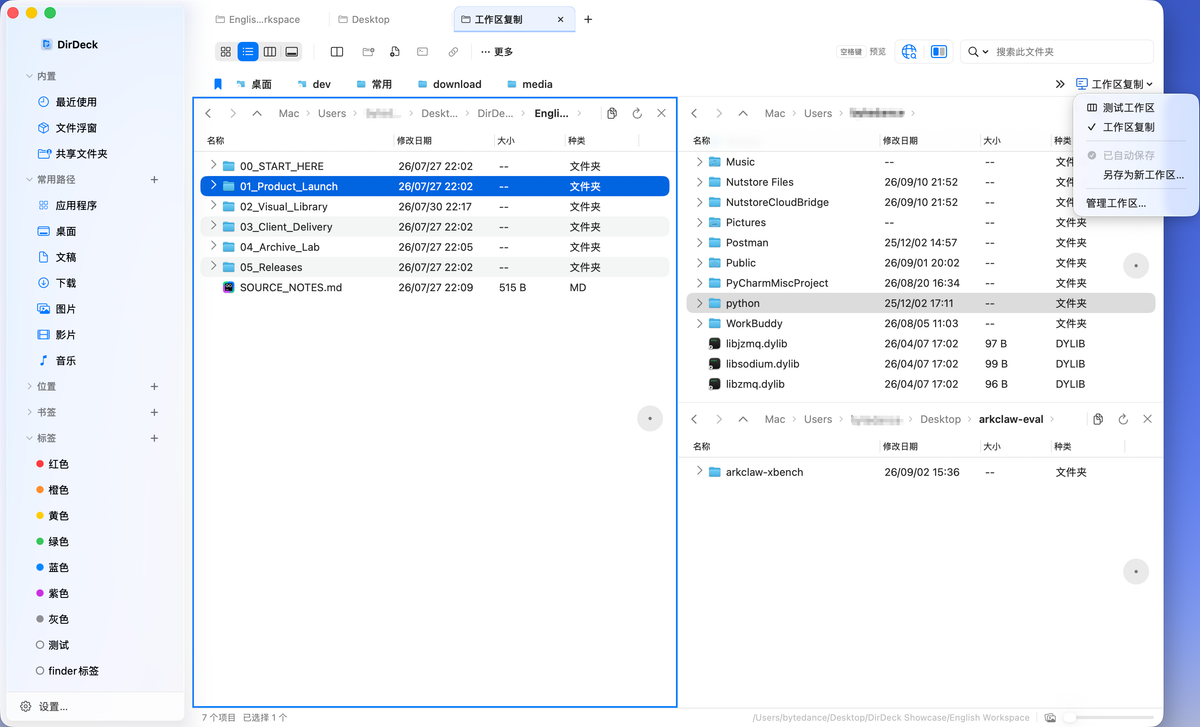1200x727 pixels.
Task: Expand the 00_START_HERE folder
Action: tap(213, 165)
